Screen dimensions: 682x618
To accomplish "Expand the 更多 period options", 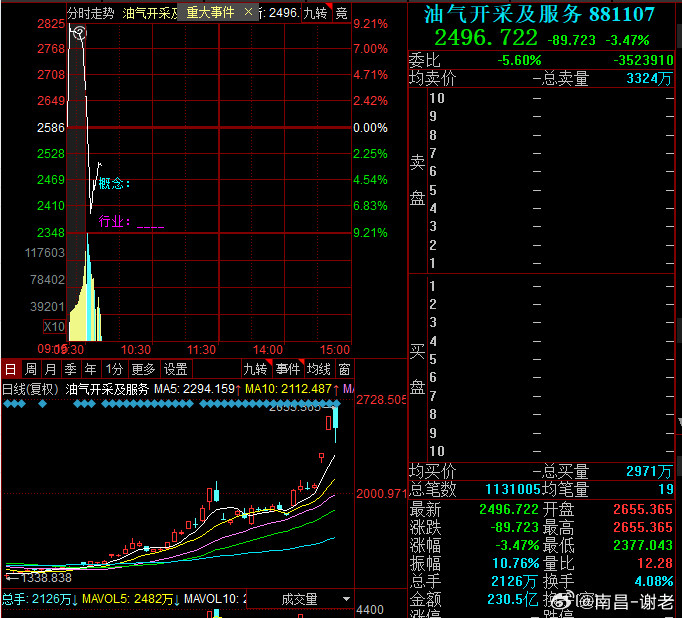I will click(143, 368).
